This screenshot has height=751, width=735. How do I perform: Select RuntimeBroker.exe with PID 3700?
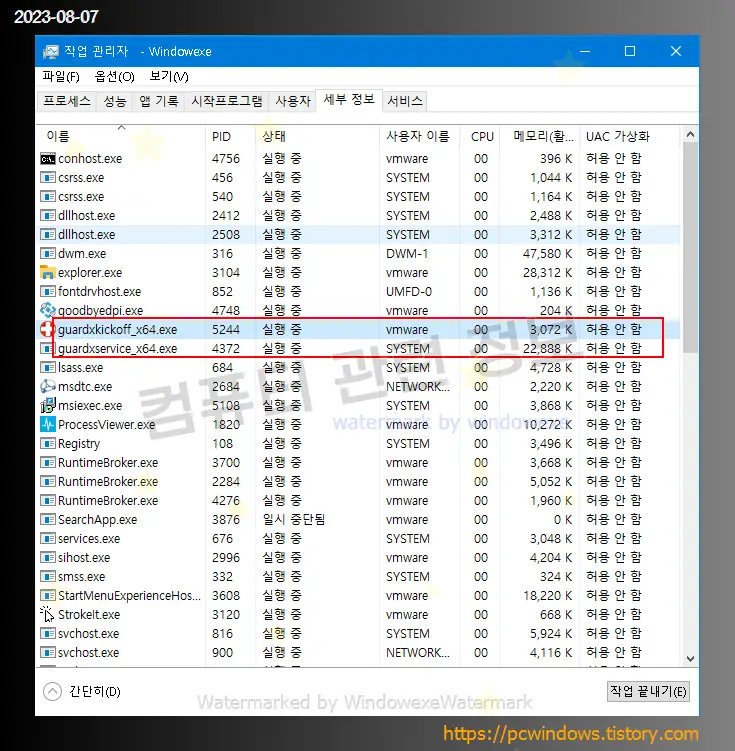point(359,463)
